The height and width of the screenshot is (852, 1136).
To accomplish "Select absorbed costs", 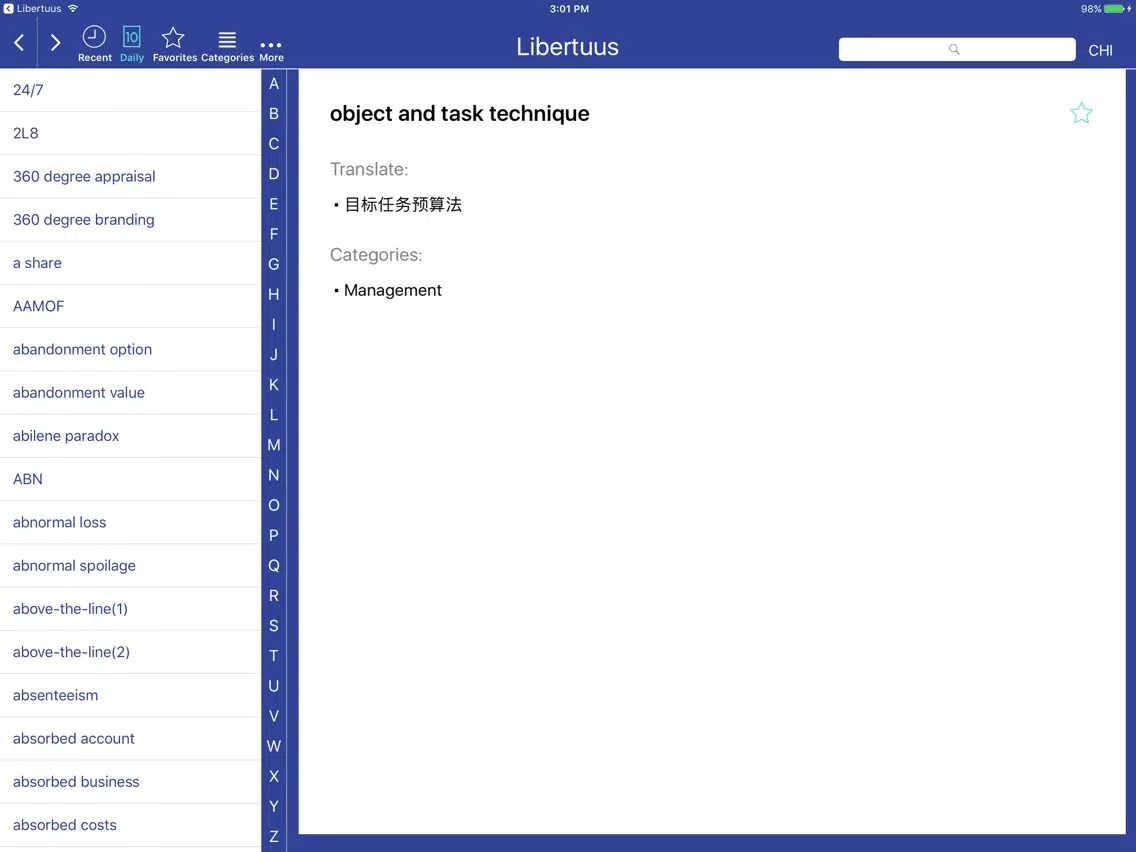I will pyautogui.click(x=130, y=825).
